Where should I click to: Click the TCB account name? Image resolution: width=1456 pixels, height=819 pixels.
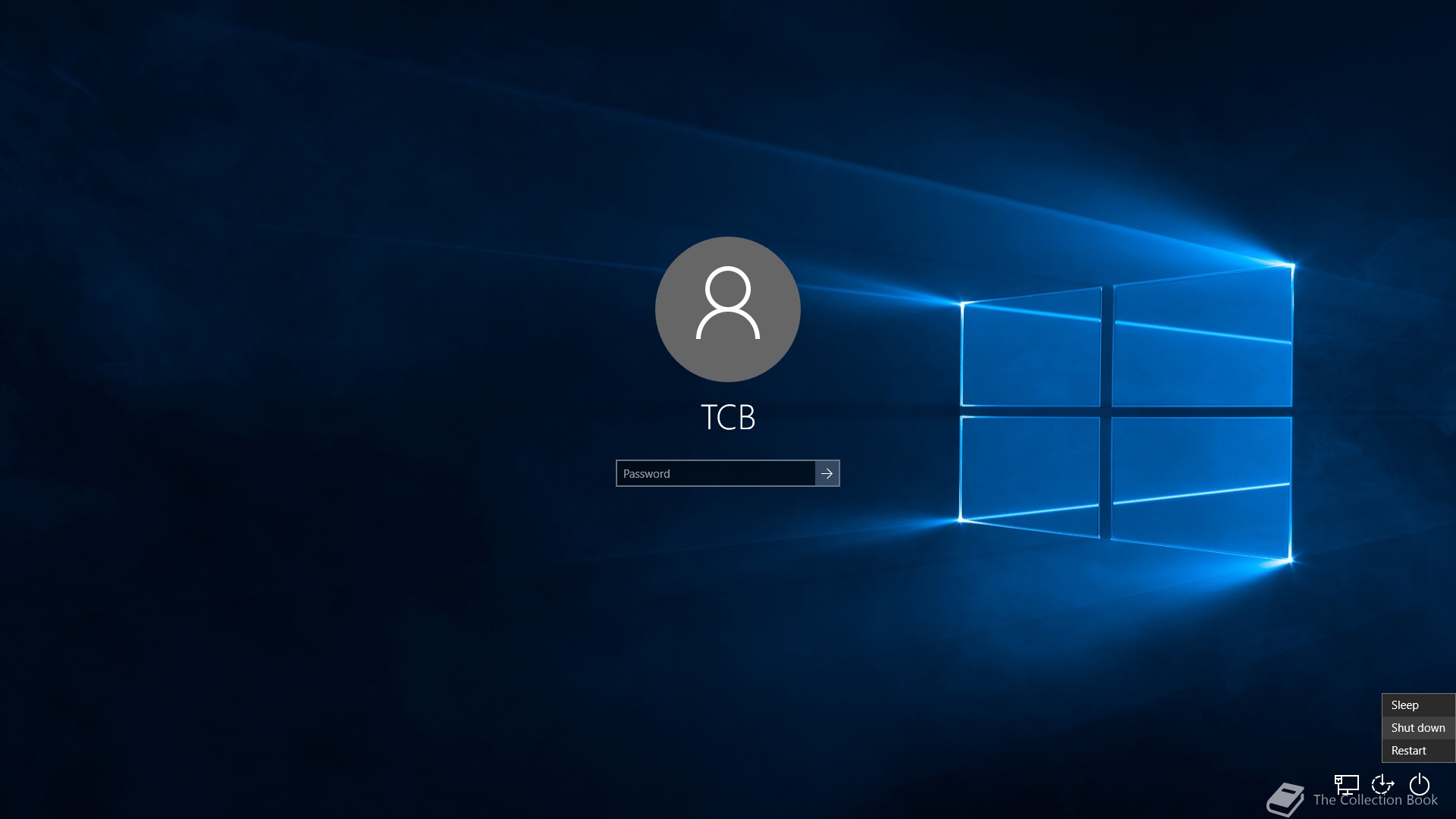point(728,417)
